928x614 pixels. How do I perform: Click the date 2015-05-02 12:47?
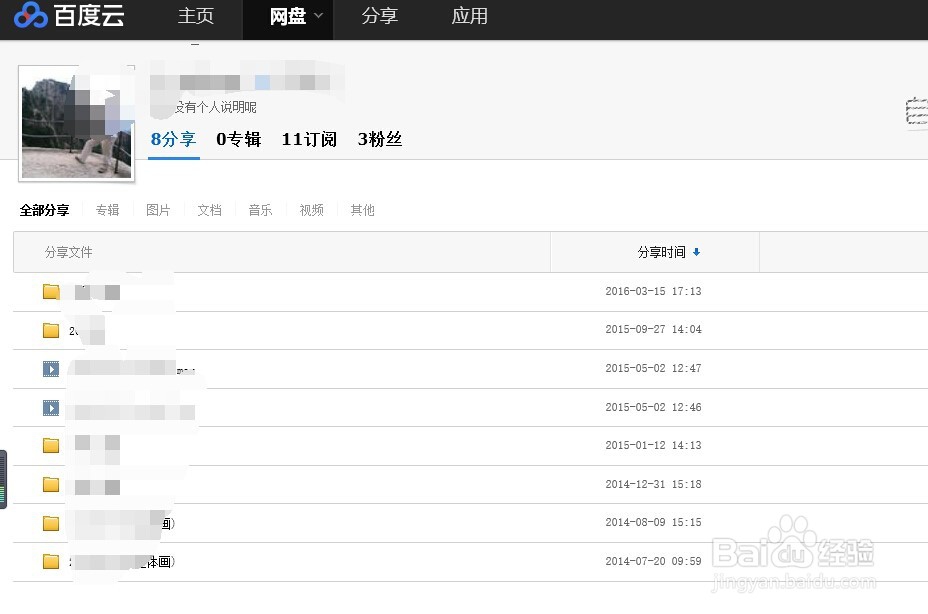[x=653, y=368]
